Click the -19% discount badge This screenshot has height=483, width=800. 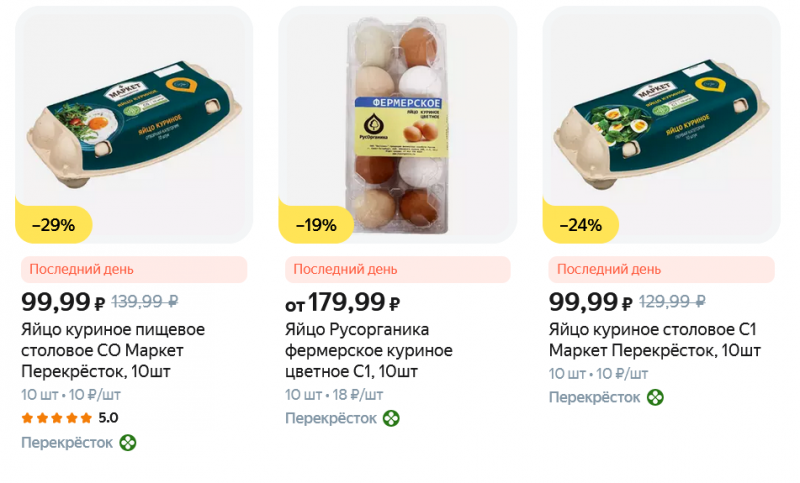pyautogui.click(x=316, y=225)
